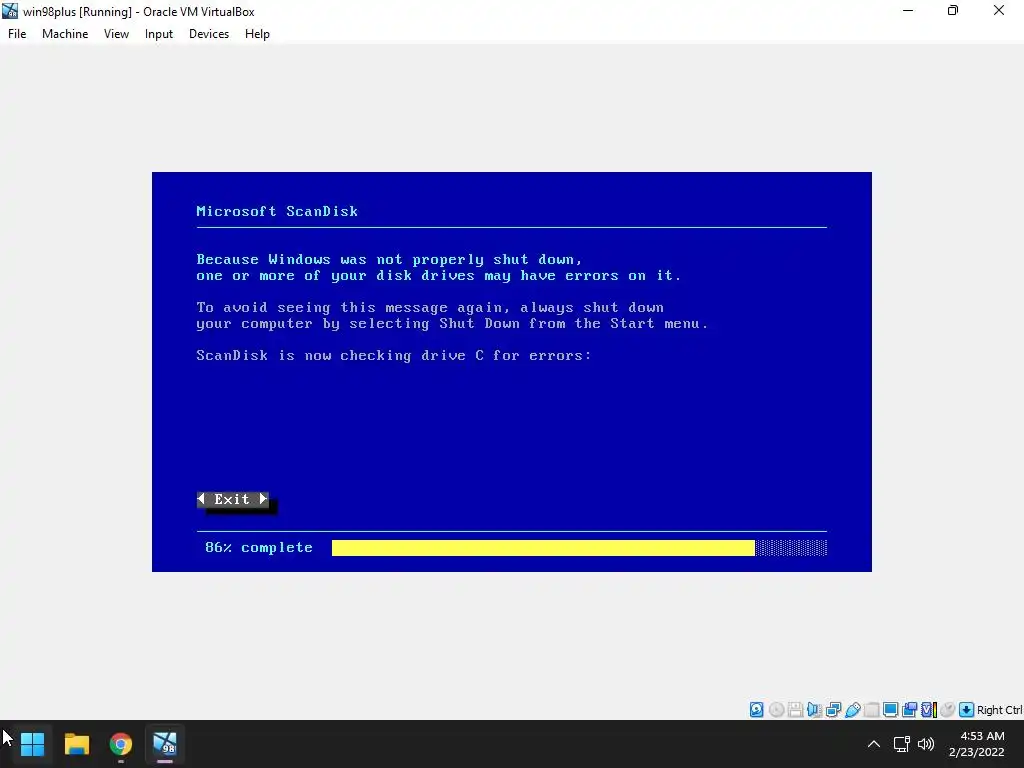
Task: Open the Machine menu
Action: pos(65,34)
